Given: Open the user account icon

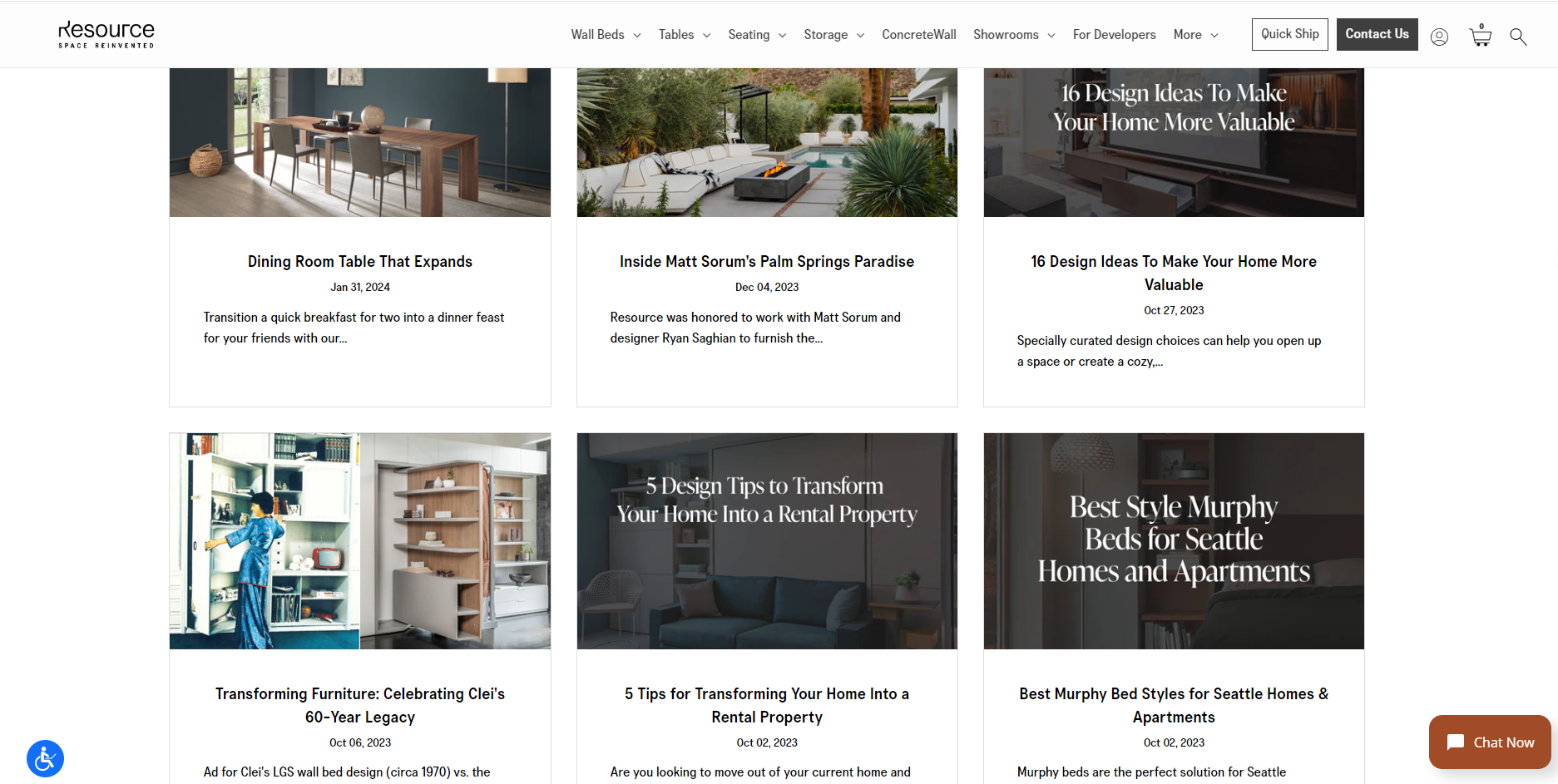Looking at the screenshot, I should point(1439,37).
